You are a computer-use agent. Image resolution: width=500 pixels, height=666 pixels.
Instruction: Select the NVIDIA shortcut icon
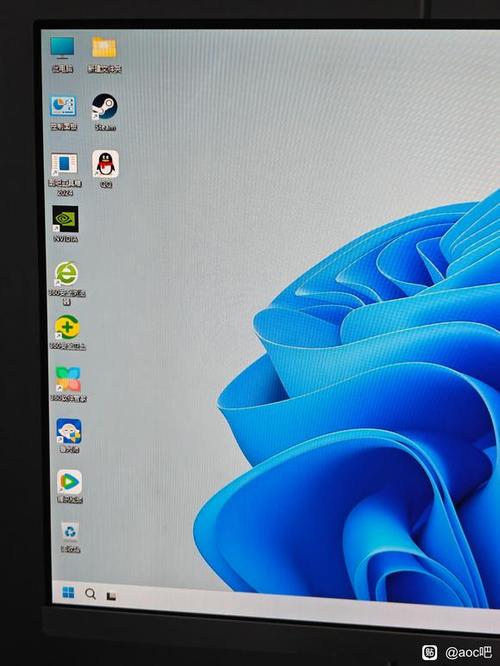[x=65, y=219]
